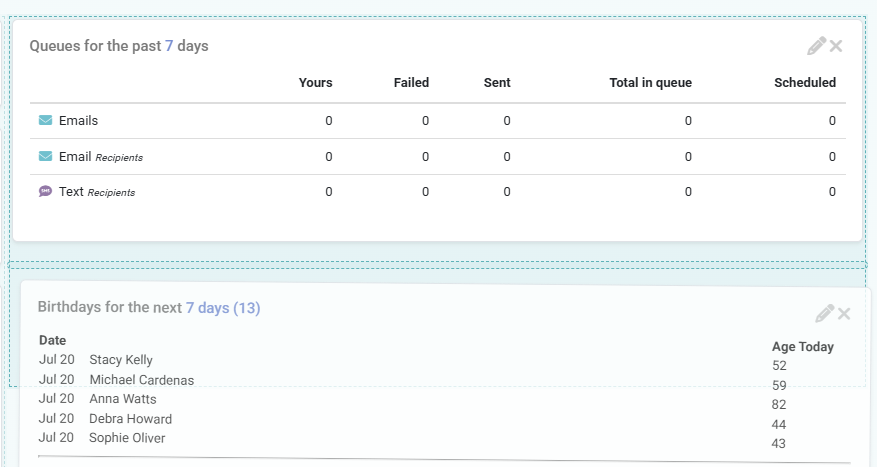Viewport: 877px width, 467px height.
Task: Select the 'Text Recipients' row label
Action: [97, 192]
